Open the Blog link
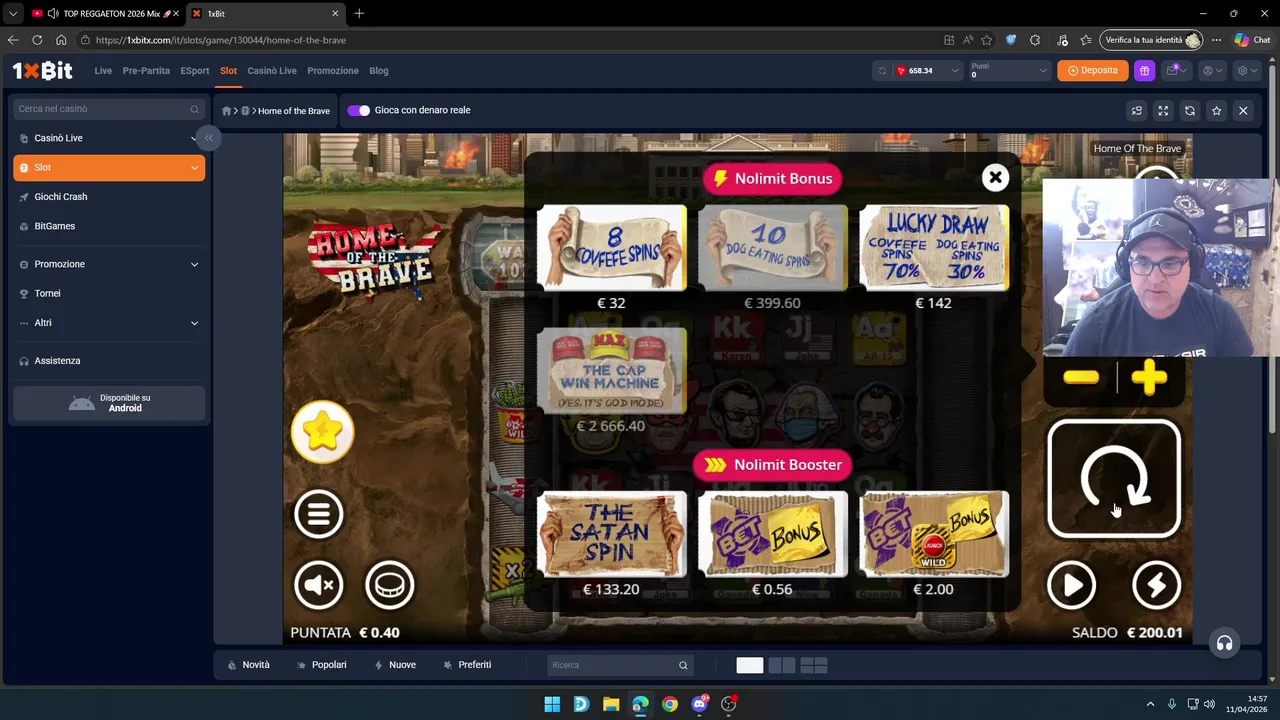Screen dimensions: 1280x720 (x=379, y=71)
